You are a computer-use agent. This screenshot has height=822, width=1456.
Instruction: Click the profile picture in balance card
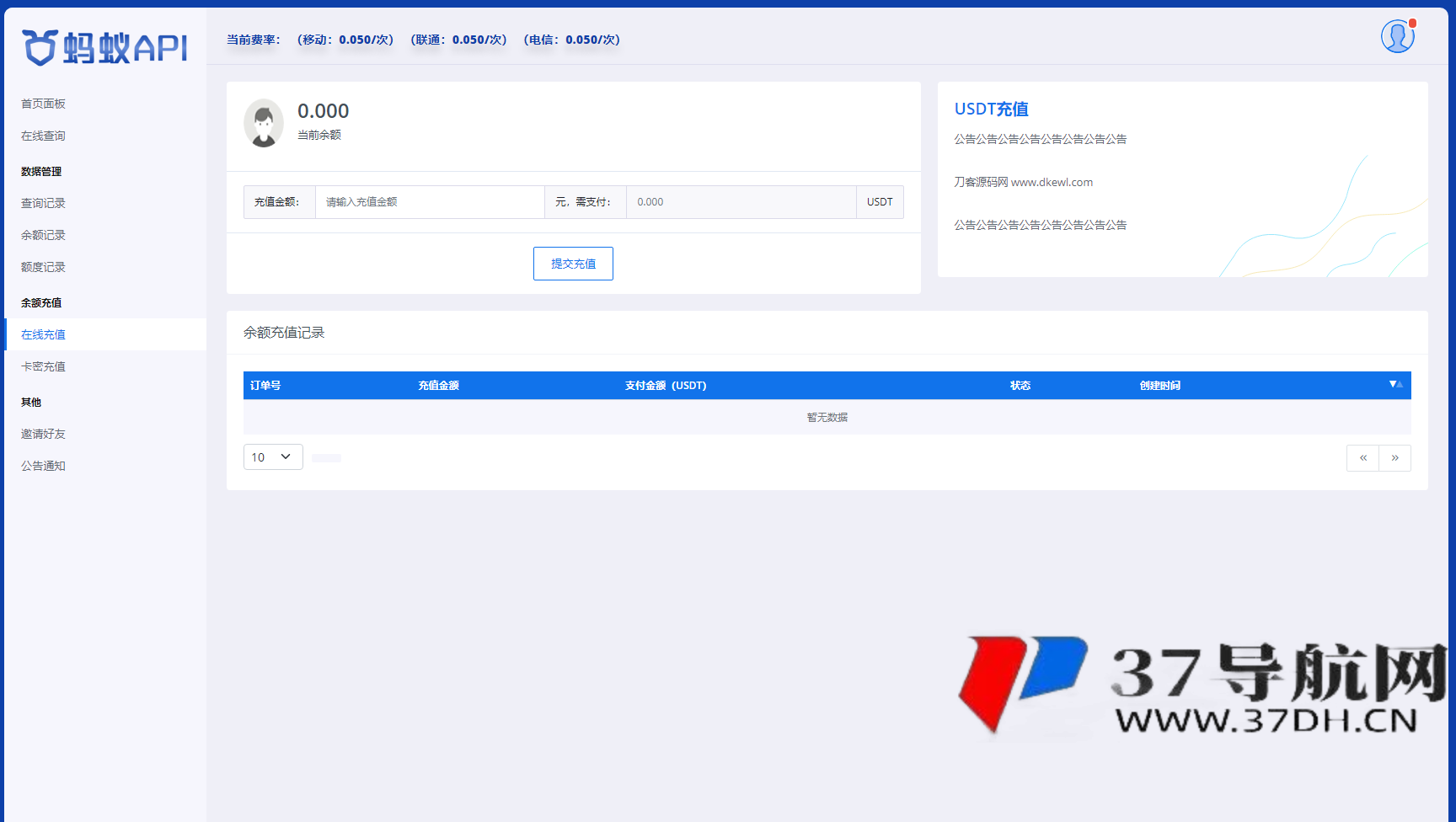click(264, 123)
